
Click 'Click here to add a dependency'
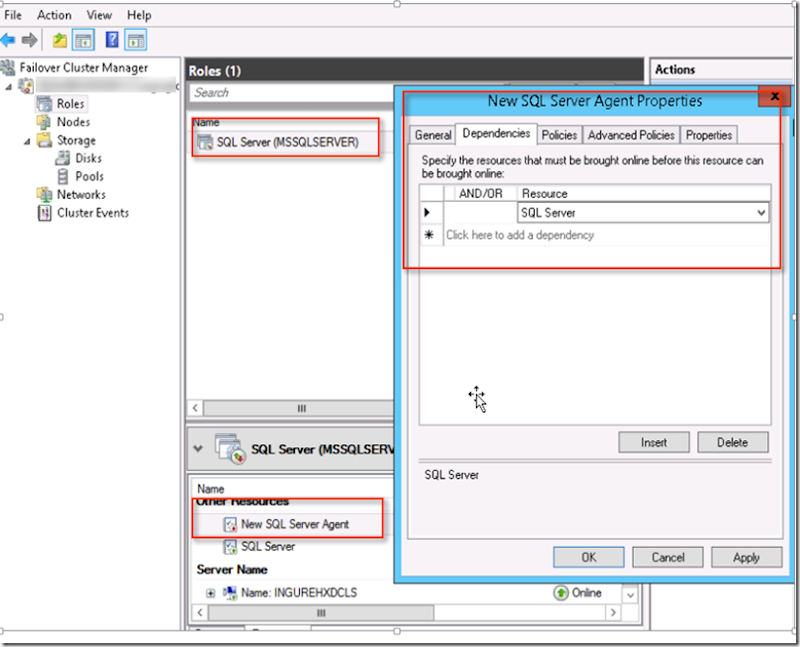520,235
